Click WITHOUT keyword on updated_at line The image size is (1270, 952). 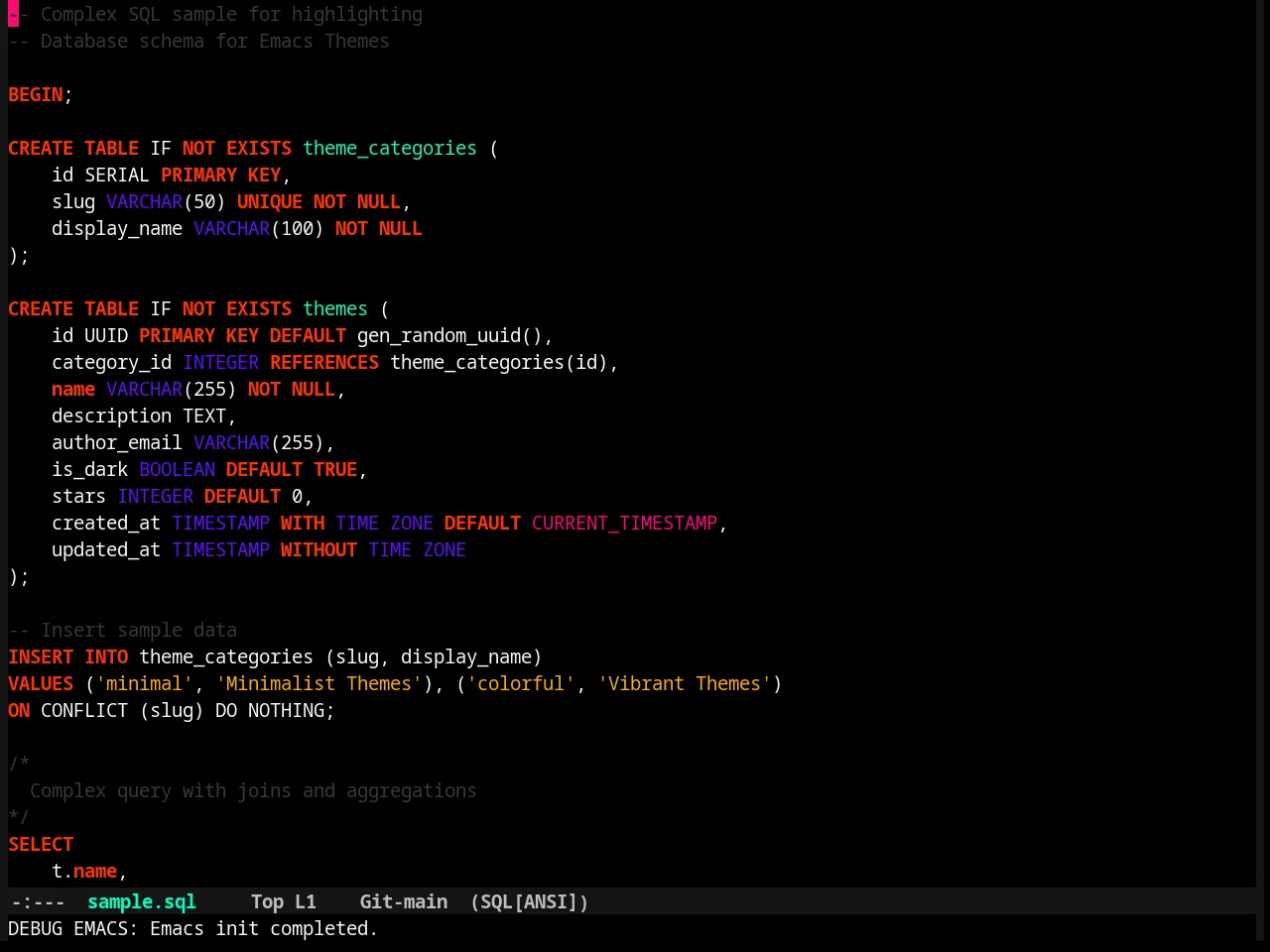pos(318,549)
